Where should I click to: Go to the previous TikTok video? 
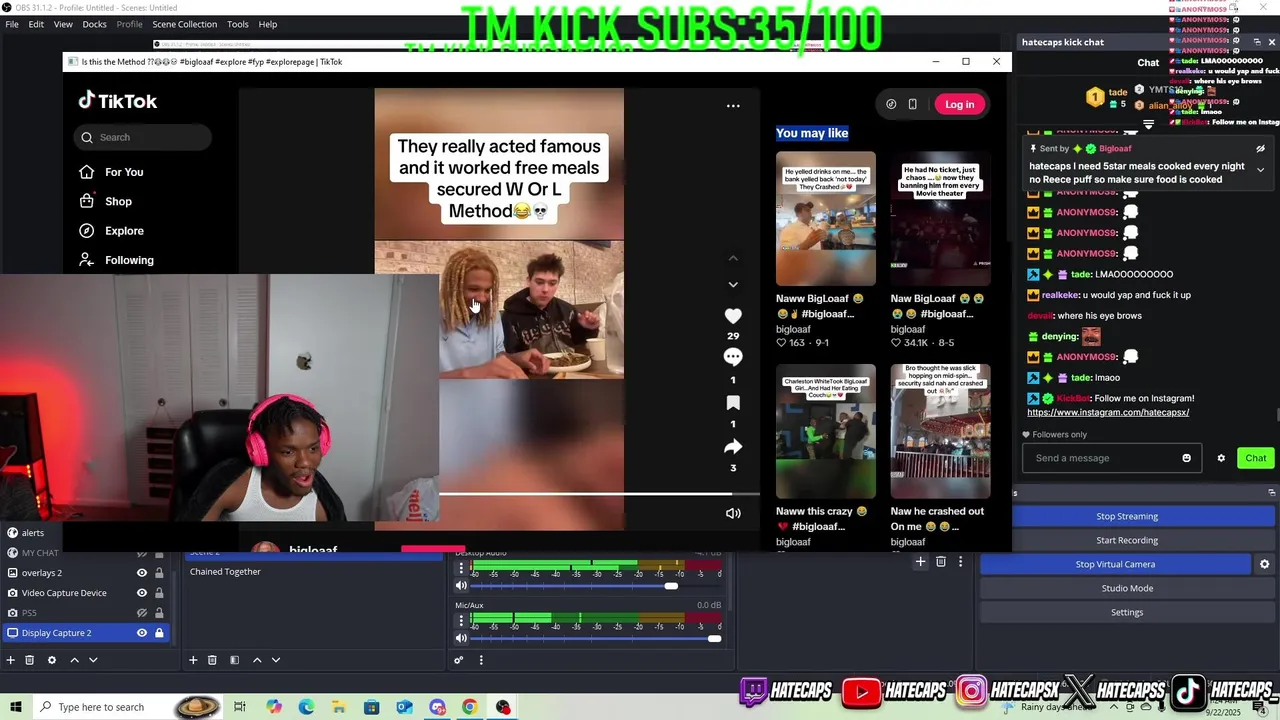pyautogui.click(x=733, y=258)
